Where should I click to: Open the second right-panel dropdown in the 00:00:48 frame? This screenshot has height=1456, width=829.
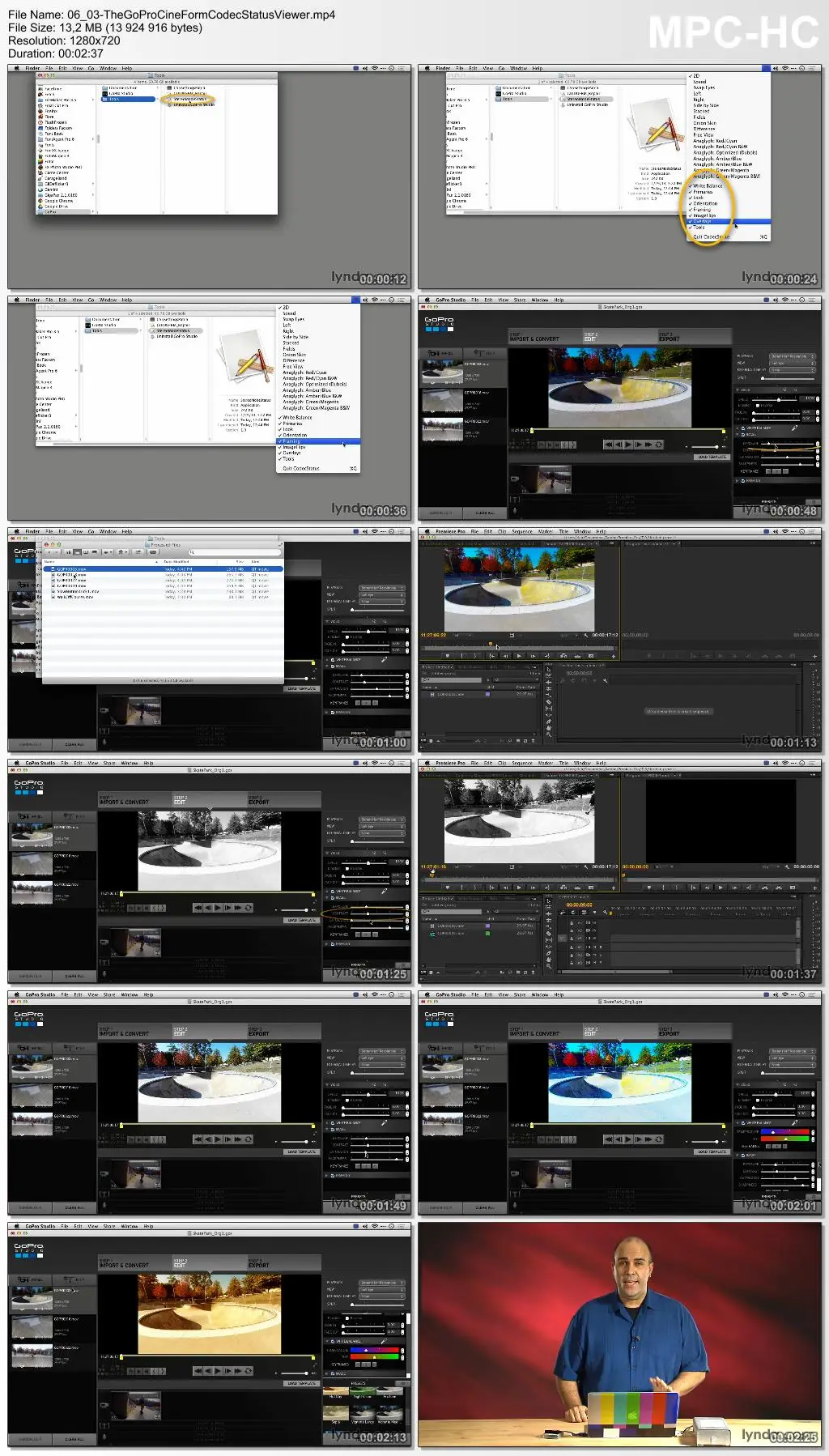tap(793, 364)
